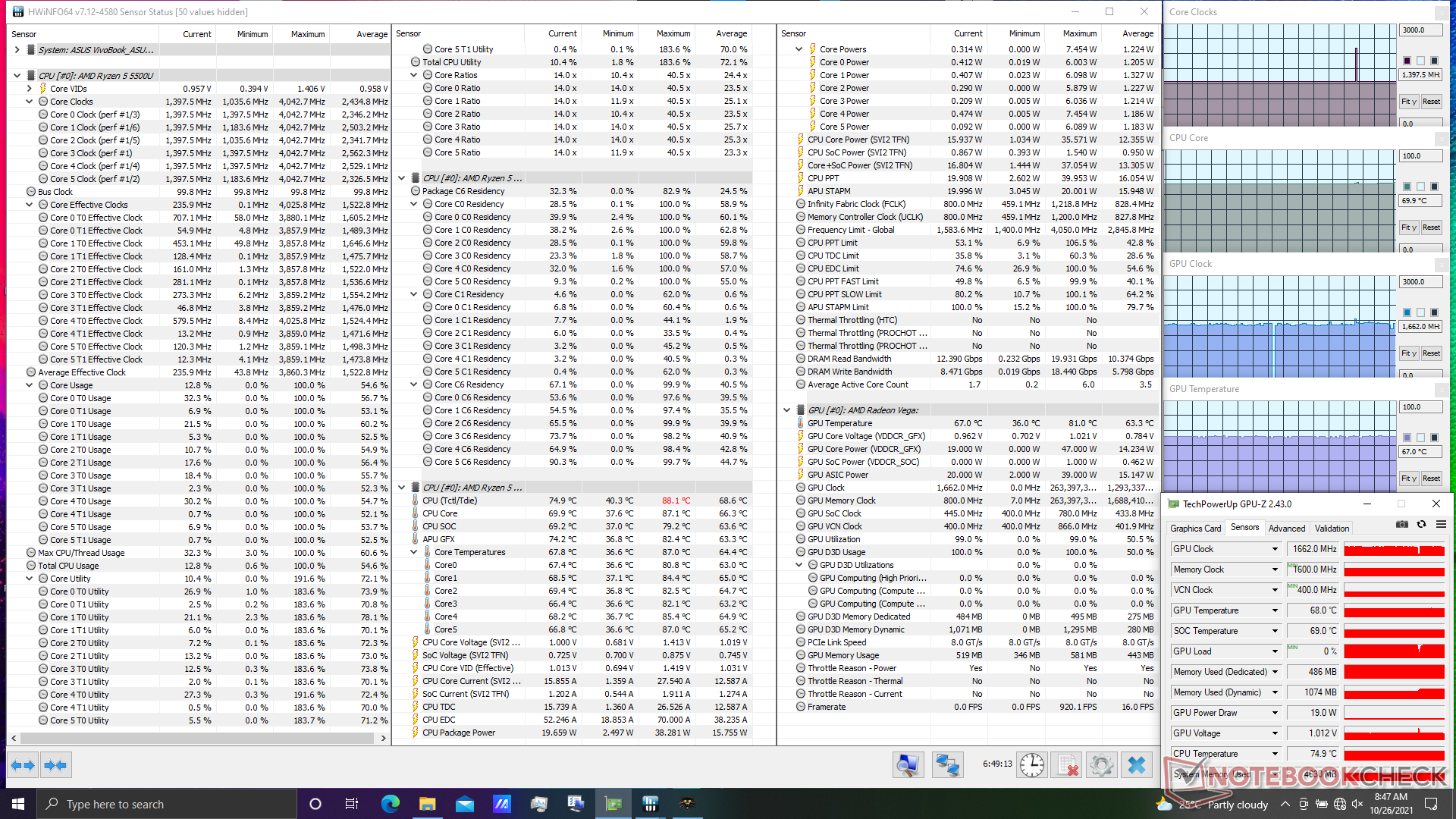
Task: Click the horizontal scrollbar right arrow in left panel
Action: coord(383,738)
